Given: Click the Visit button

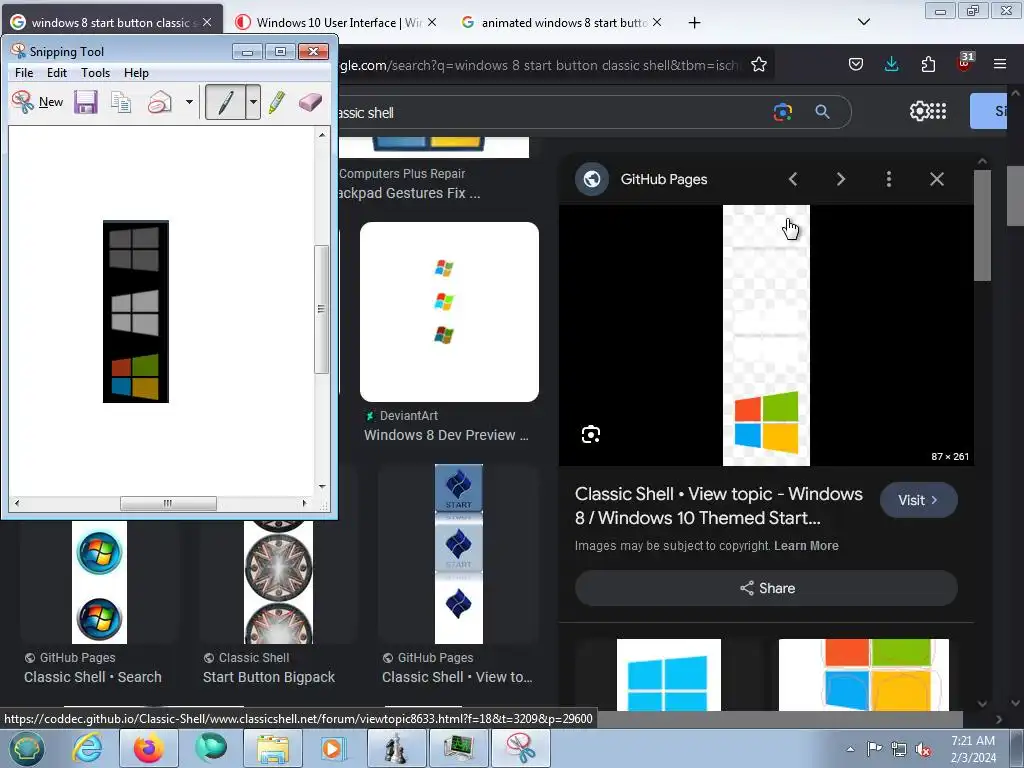Looking at the screenshot, I should (x=918, y=500).
